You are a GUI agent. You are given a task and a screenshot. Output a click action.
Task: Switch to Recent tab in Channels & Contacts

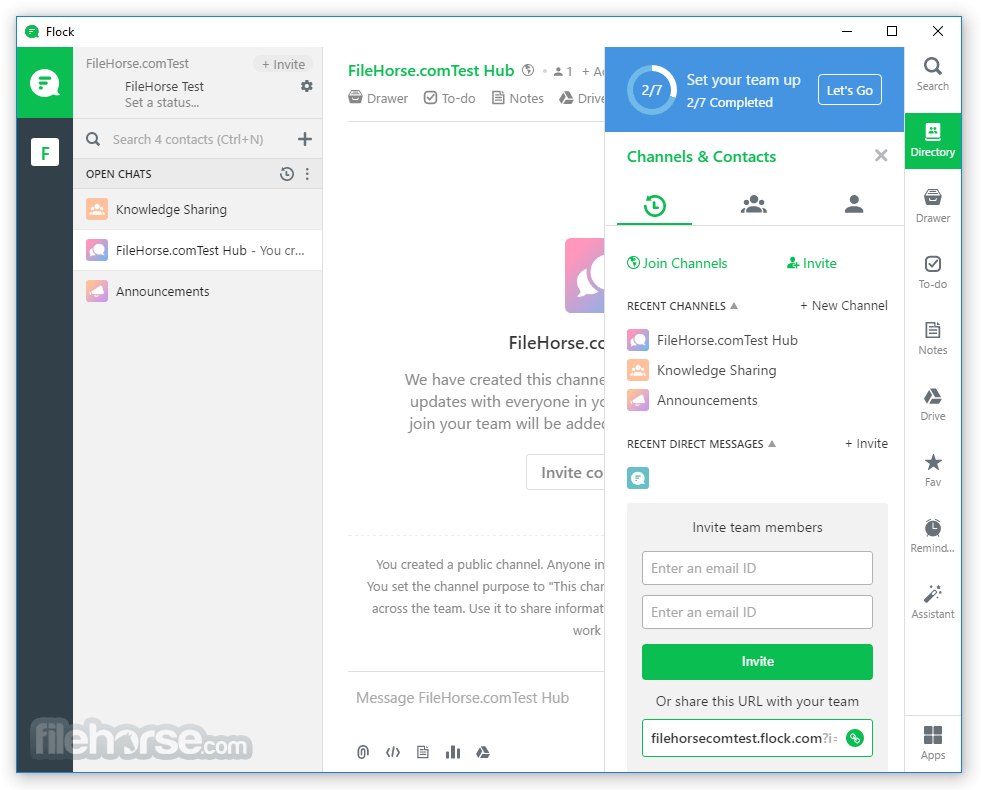(654, 205)
